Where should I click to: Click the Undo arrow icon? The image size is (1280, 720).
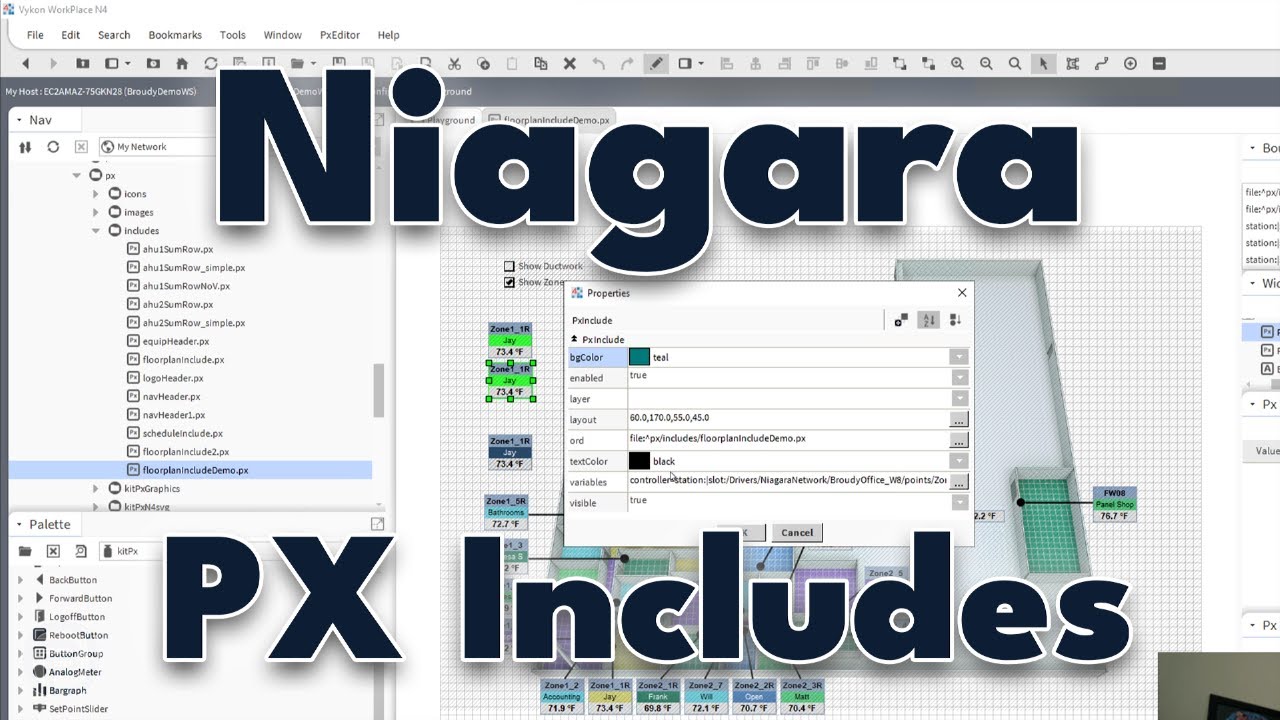point(599,63)
